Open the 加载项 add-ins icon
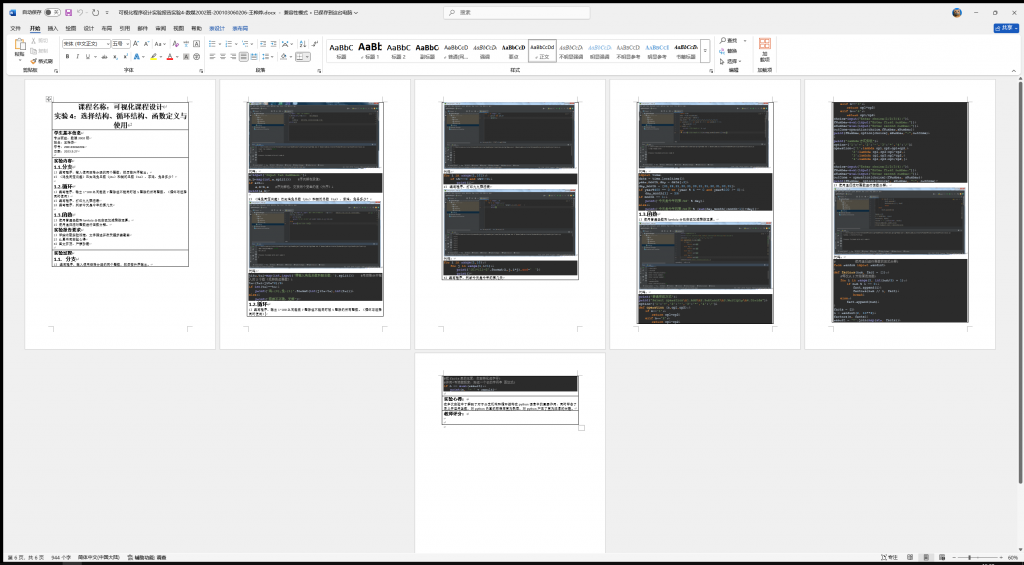This screenshot has height=565, width=1024. coord(764,49)
